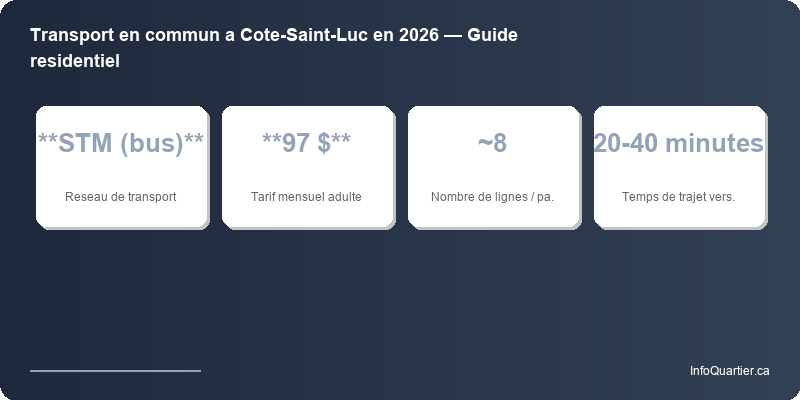Click the 97 $ monthly fare value
Image resolution: width=800 pixels, height=400 pixels.
pyautogui.click(x=306, y=144)
